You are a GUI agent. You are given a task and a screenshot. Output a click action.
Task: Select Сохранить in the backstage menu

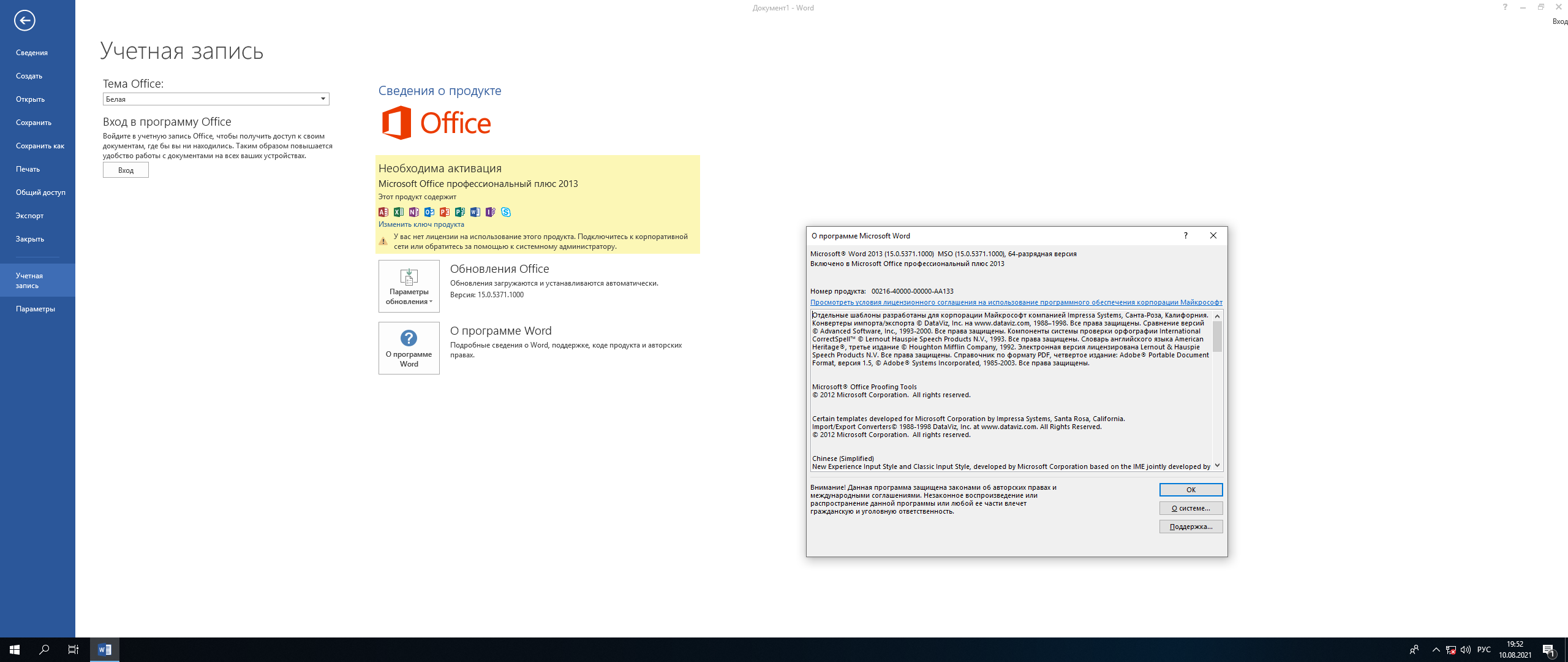[x=37, y=123]
